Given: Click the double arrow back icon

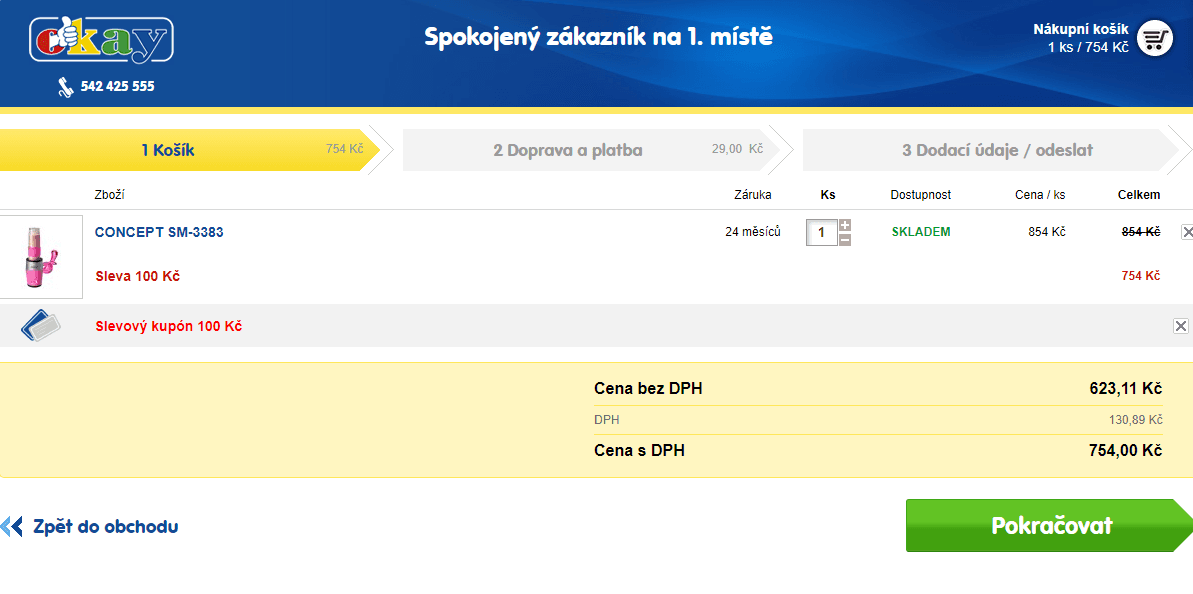Looking at the screenshot, I should click(12, 526).
